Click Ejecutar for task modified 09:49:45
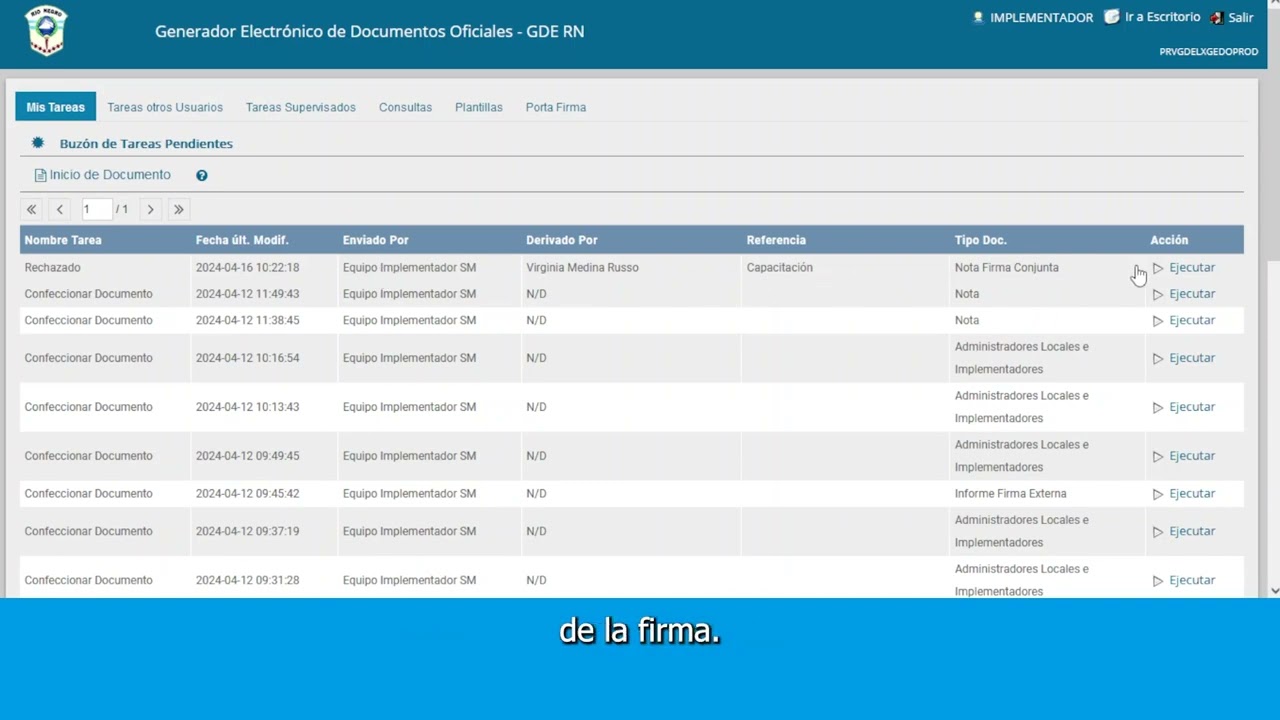This screenshot has width=1280, height=720. click(1192, 456)
